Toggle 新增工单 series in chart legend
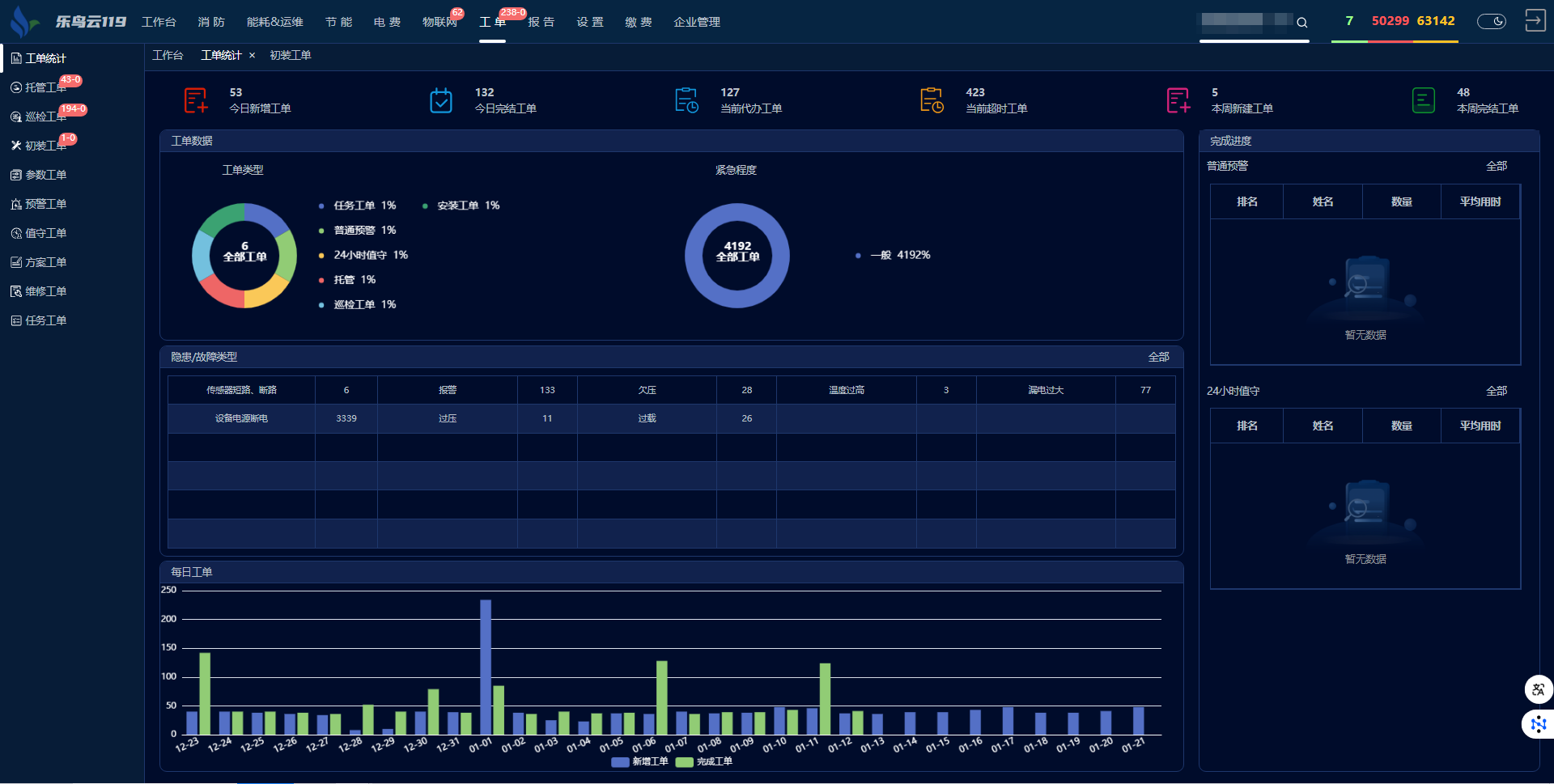 639,761
